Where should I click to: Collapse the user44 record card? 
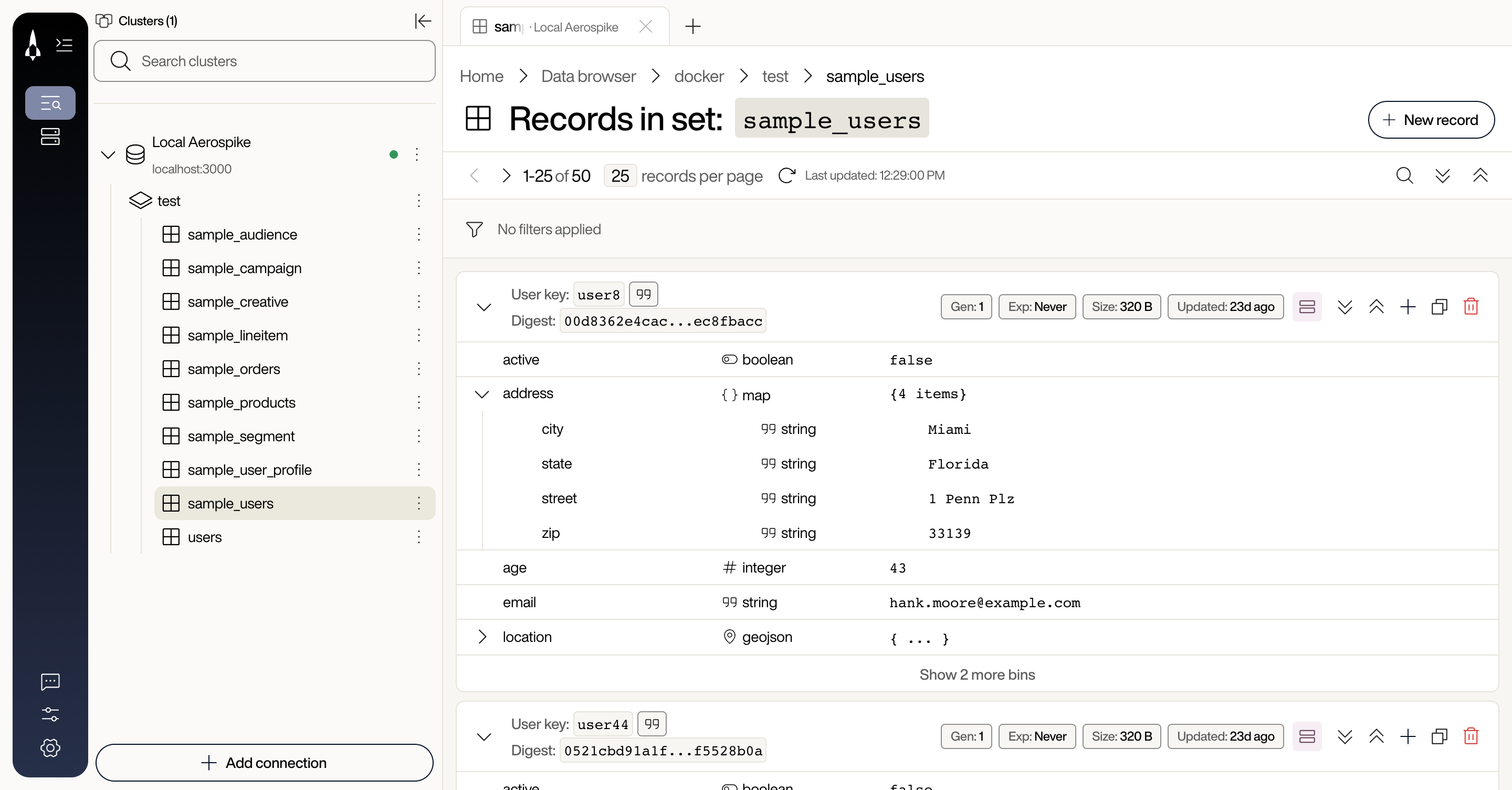(484, 736)
